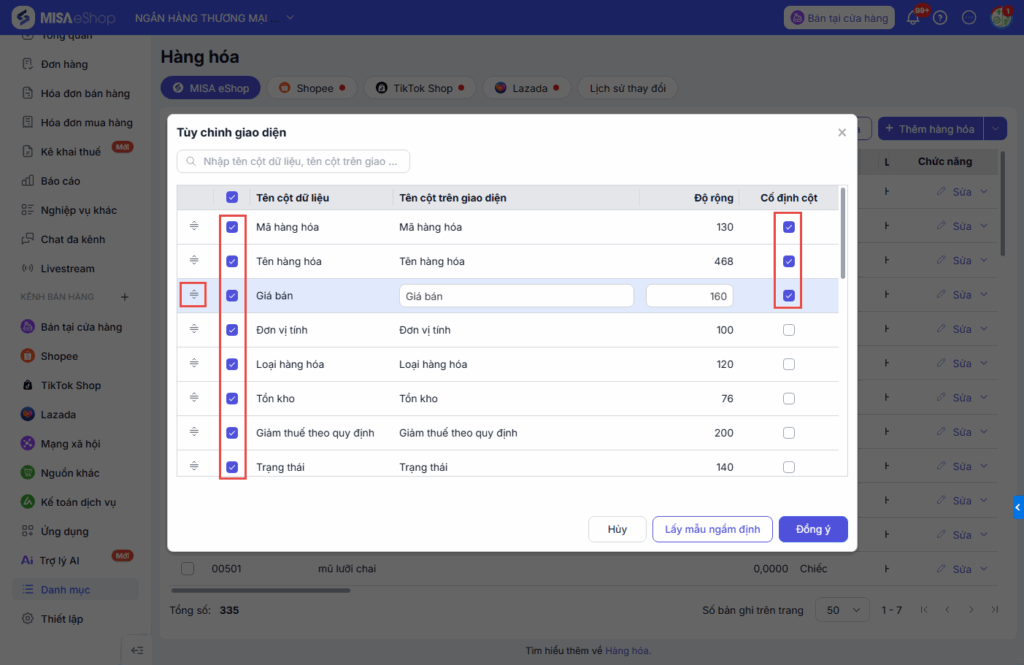Image resolution: width=1024 pixels, height=665 pixels.
Task: Toggle the select-all columns header checkbox
Action: pos(232,197)
